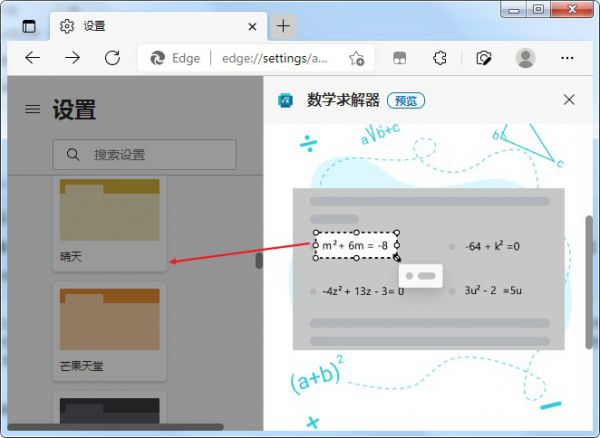Open the user profile avatar
The image size is (600, 438).
click(x=526, y=58)
